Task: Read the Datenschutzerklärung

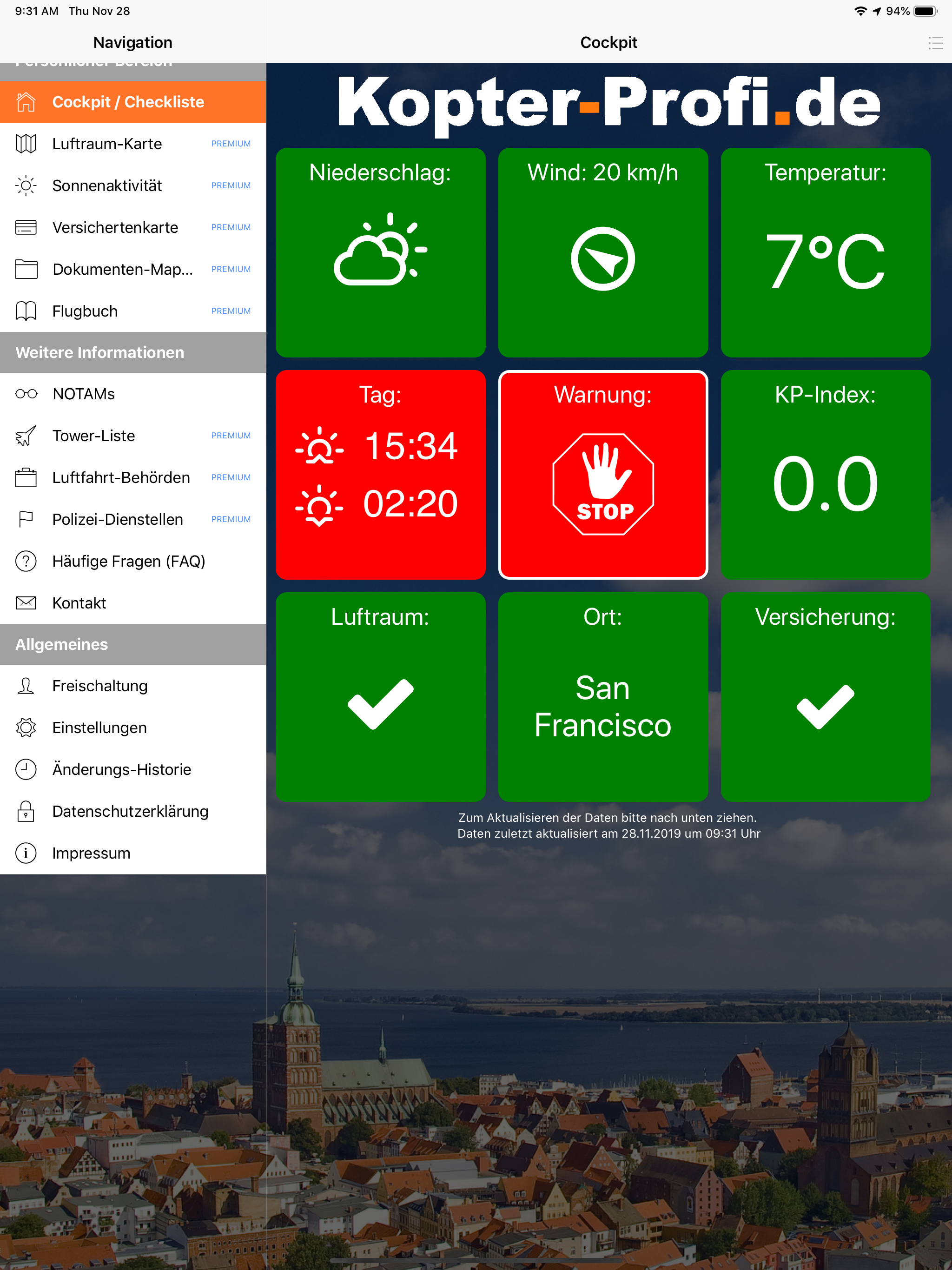Action: coord(133,811)
